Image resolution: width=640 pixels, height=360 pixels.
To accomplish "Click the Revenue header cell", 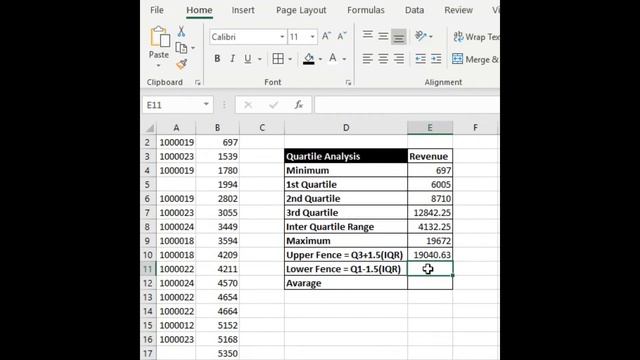I will click(x=430, y=156).
